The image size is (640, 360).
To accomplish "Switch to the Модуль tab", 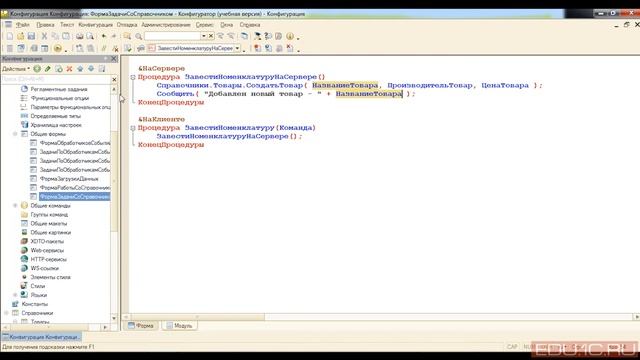I will pyautogui.click(x=179, y=325).
